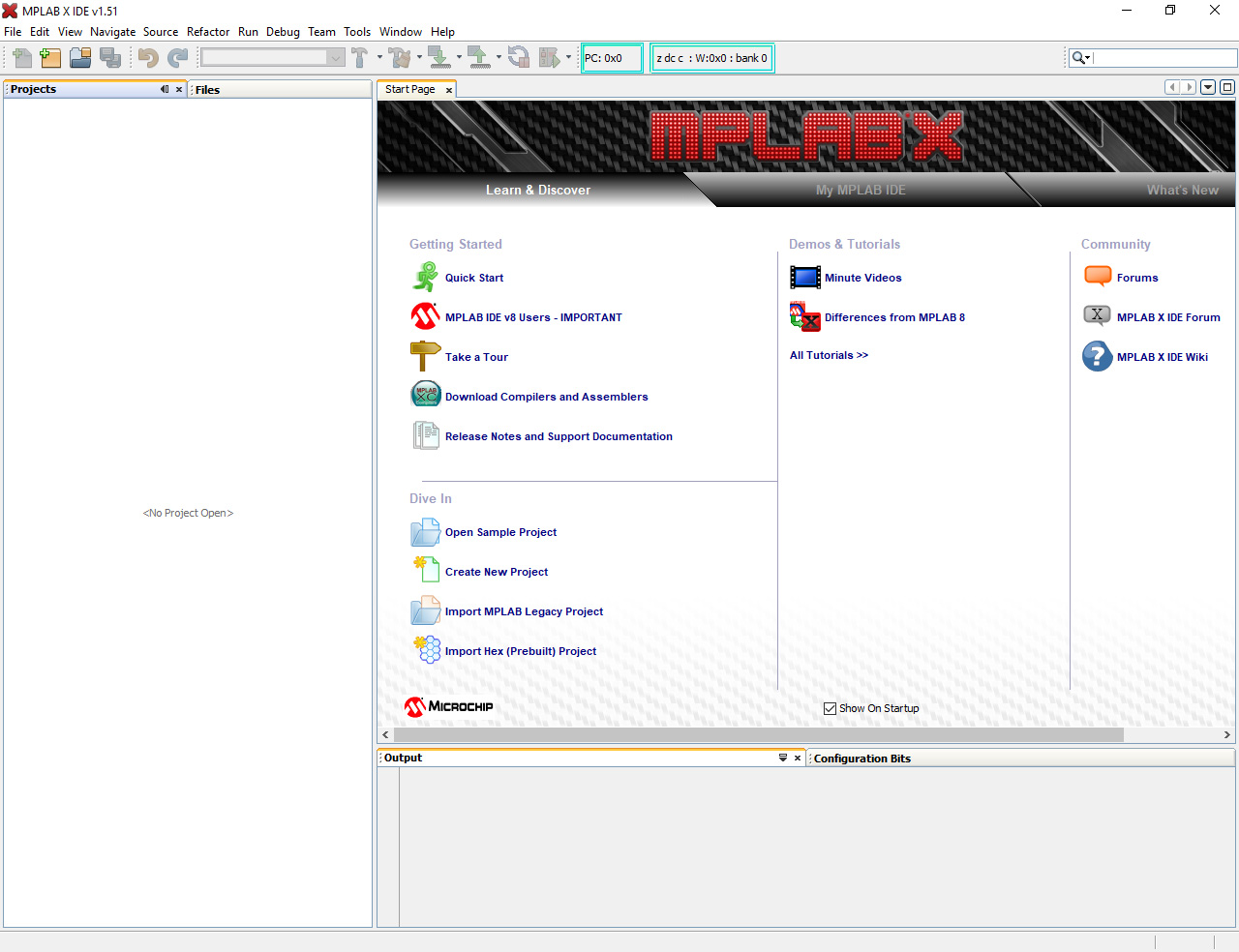This screenshot has height=952, width=1239.
Task: Show opened documents list dropdown button
Action: [x=1208, y=87]
